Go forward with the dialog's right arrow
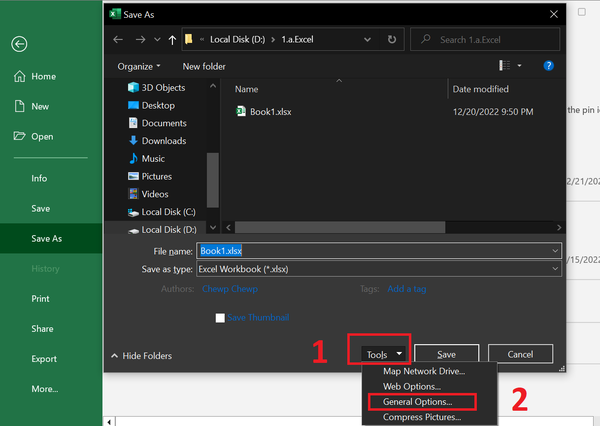 click(x=140, y=39)
